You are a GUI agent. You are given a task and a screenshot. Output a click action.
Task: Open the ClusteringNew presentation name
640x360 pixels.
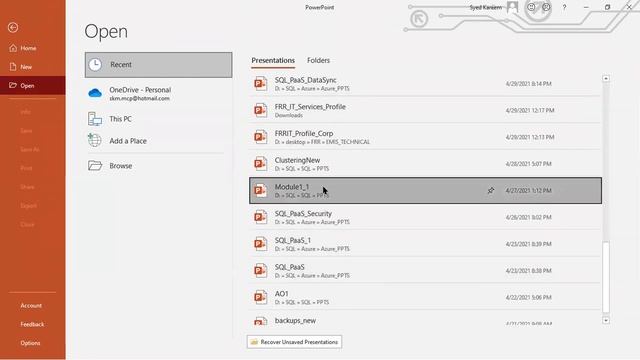pos(297,160)
